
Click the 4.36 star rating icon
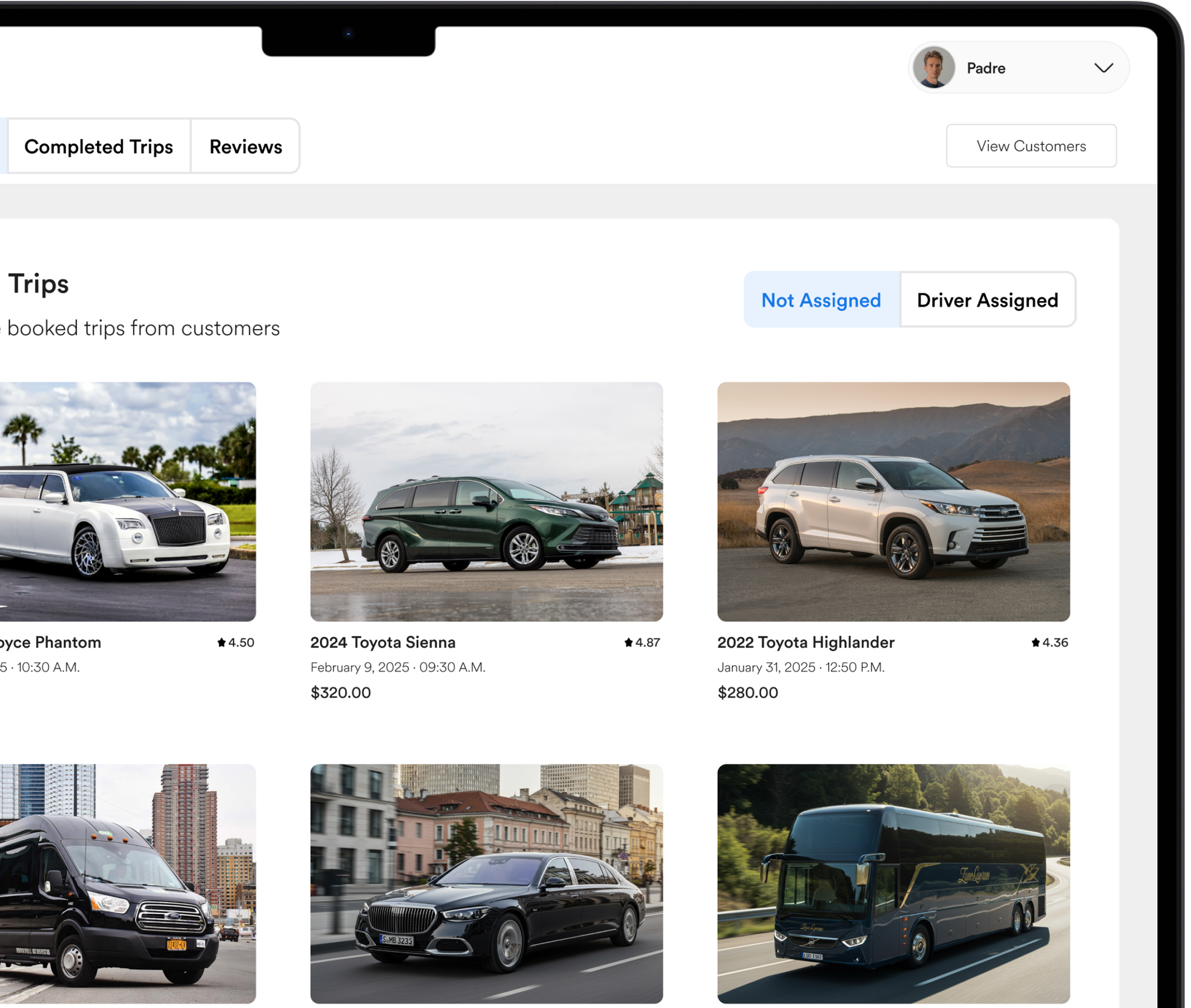1035,642
